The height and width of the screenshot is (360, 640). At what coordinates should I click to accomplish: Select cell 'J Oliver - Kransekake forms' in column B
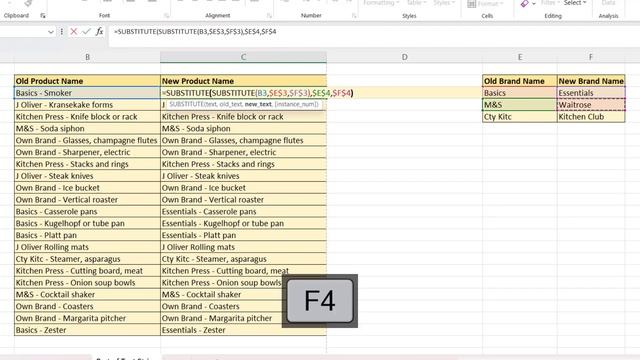coord(87,105)
